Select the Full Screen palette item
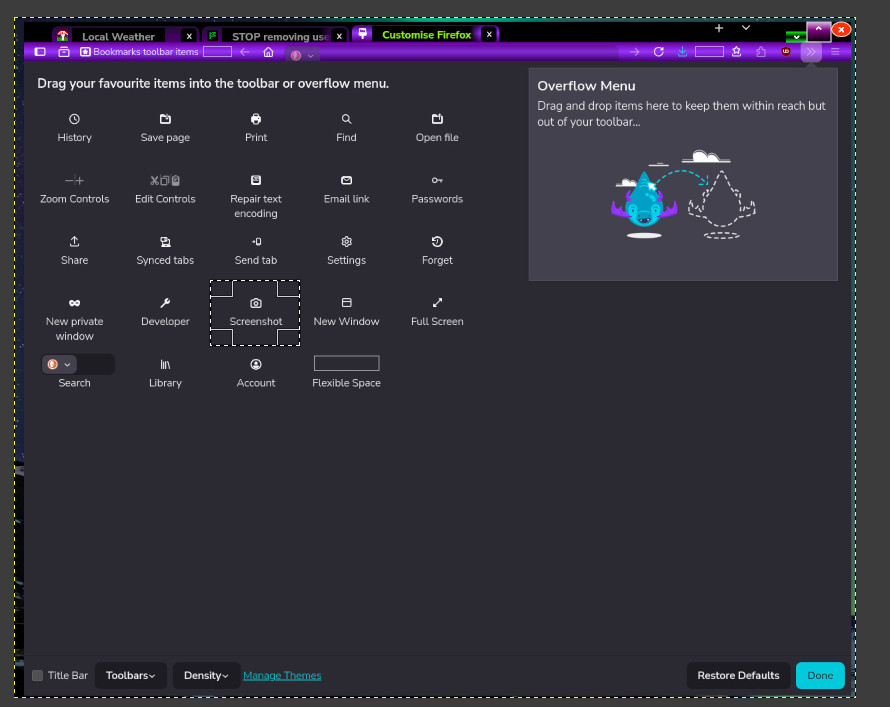This screenshot has width=890, height=707. click(437, 312)
